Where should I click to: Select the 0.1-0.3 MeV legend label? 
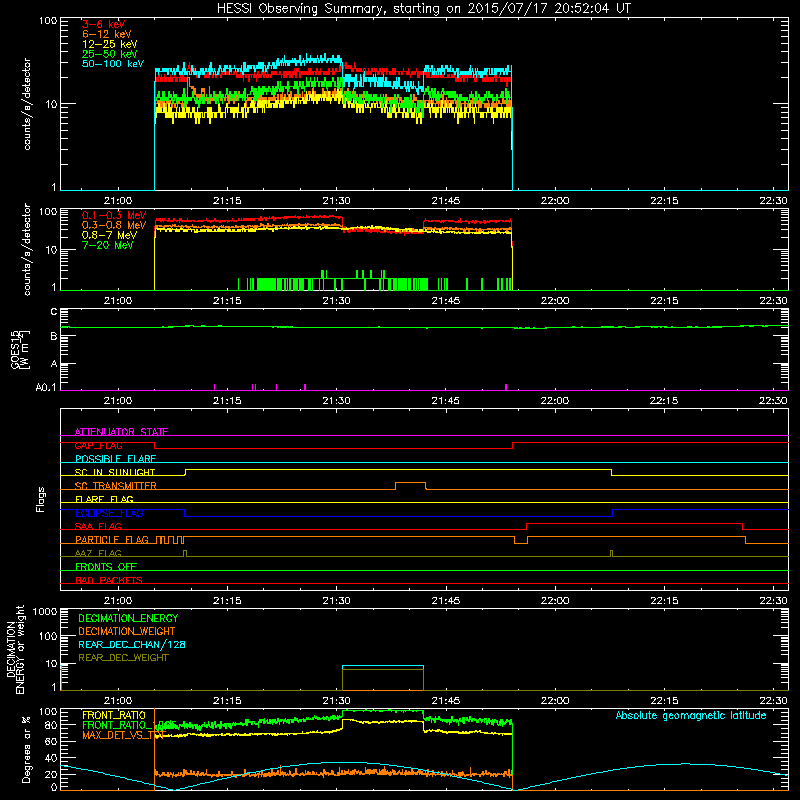114,215
